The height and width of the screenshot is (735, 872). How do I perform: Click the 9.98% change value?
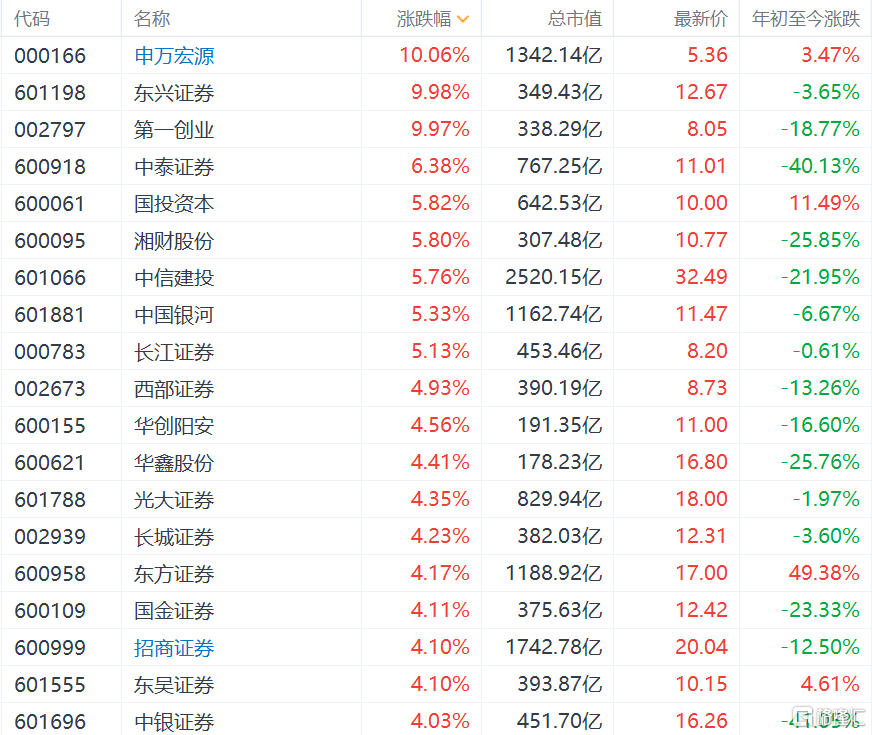[440, 92]
